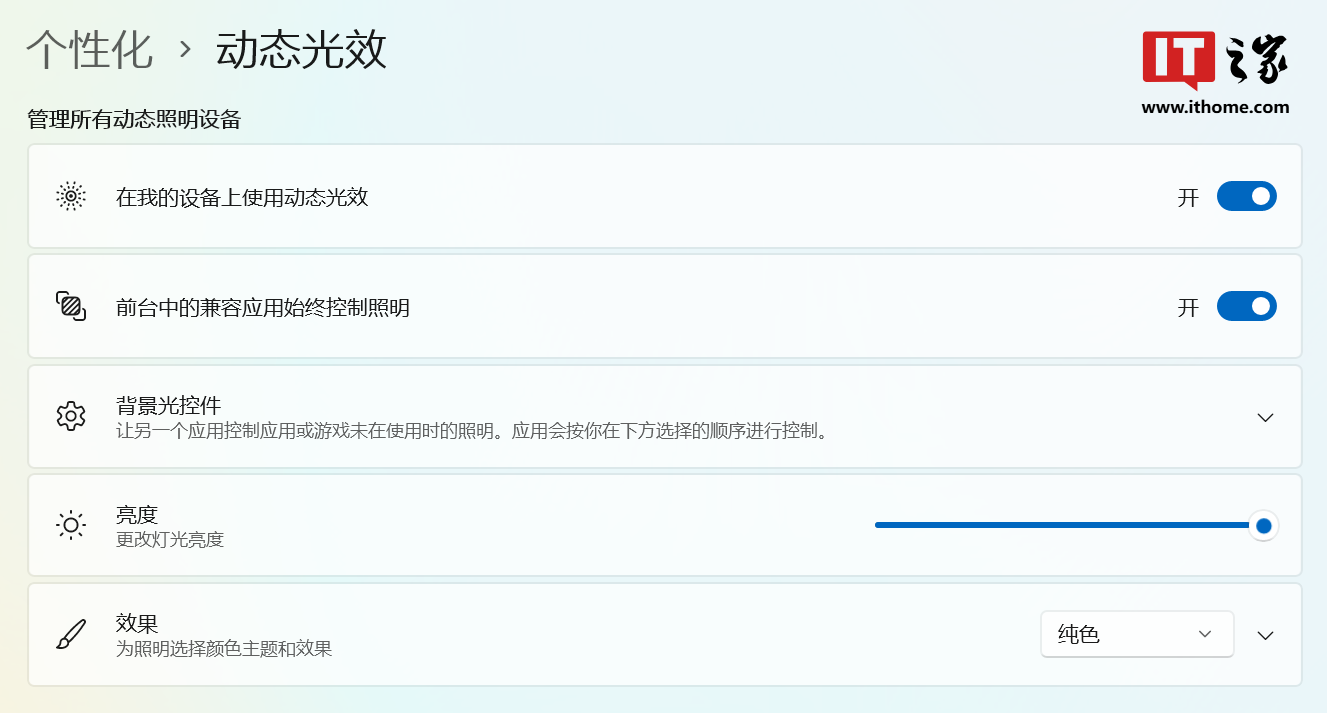Visit the www.ithome.com link
Screen dimensions: 1327x713
tap(1216, 108)
